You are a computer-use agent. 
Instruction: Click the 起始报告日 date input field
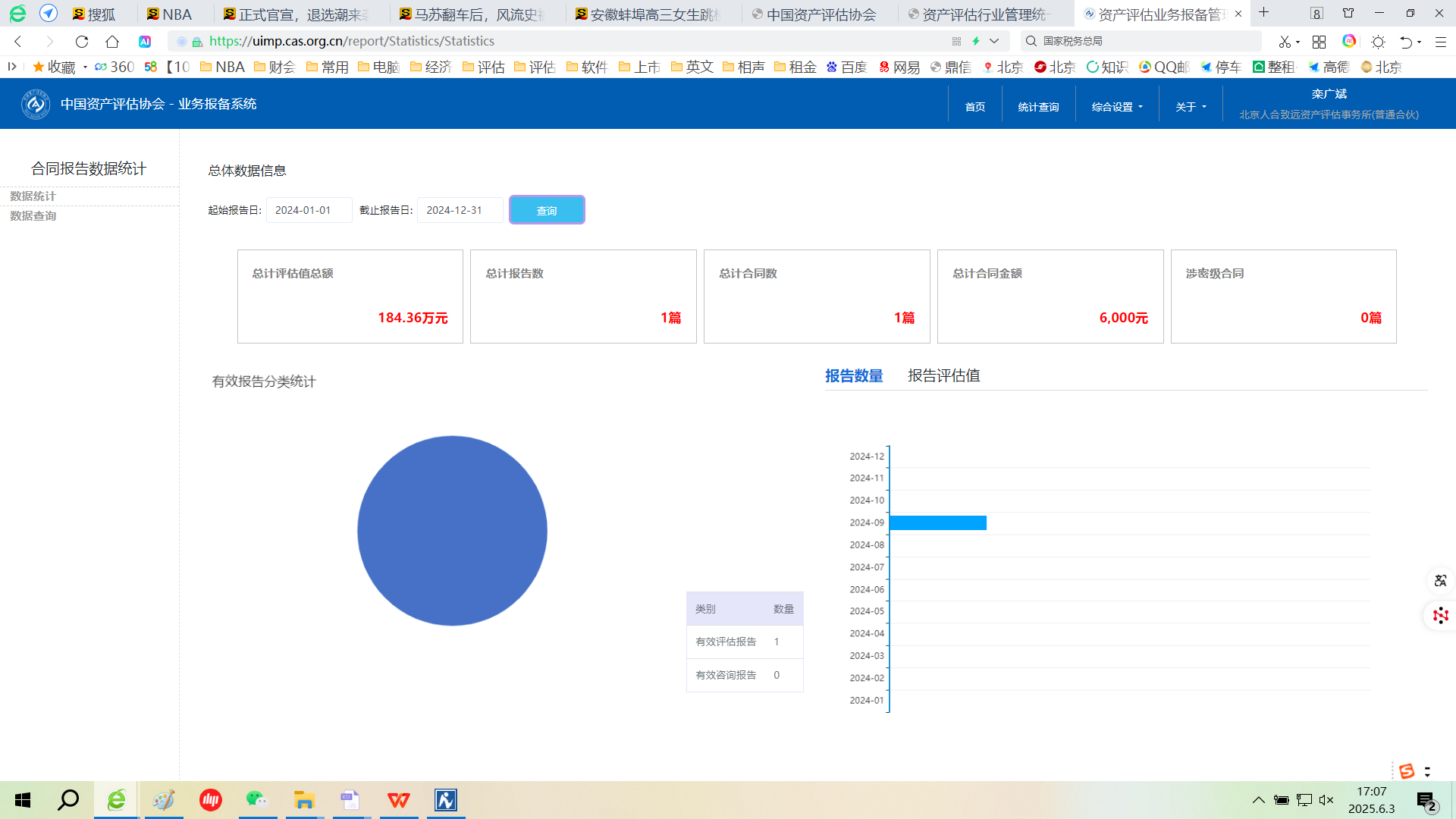click(x=309, y=210)
